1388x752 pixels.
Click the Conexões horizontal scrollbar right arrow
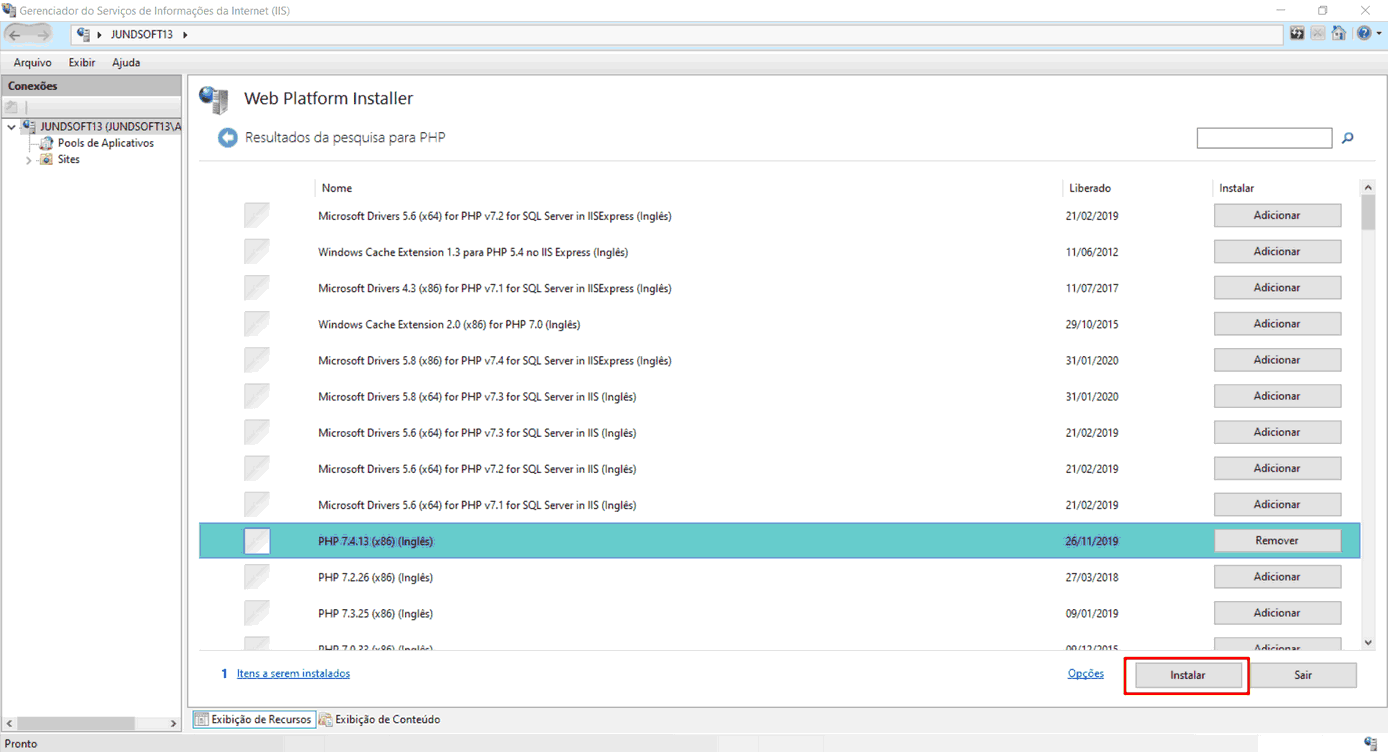[173, 723]
